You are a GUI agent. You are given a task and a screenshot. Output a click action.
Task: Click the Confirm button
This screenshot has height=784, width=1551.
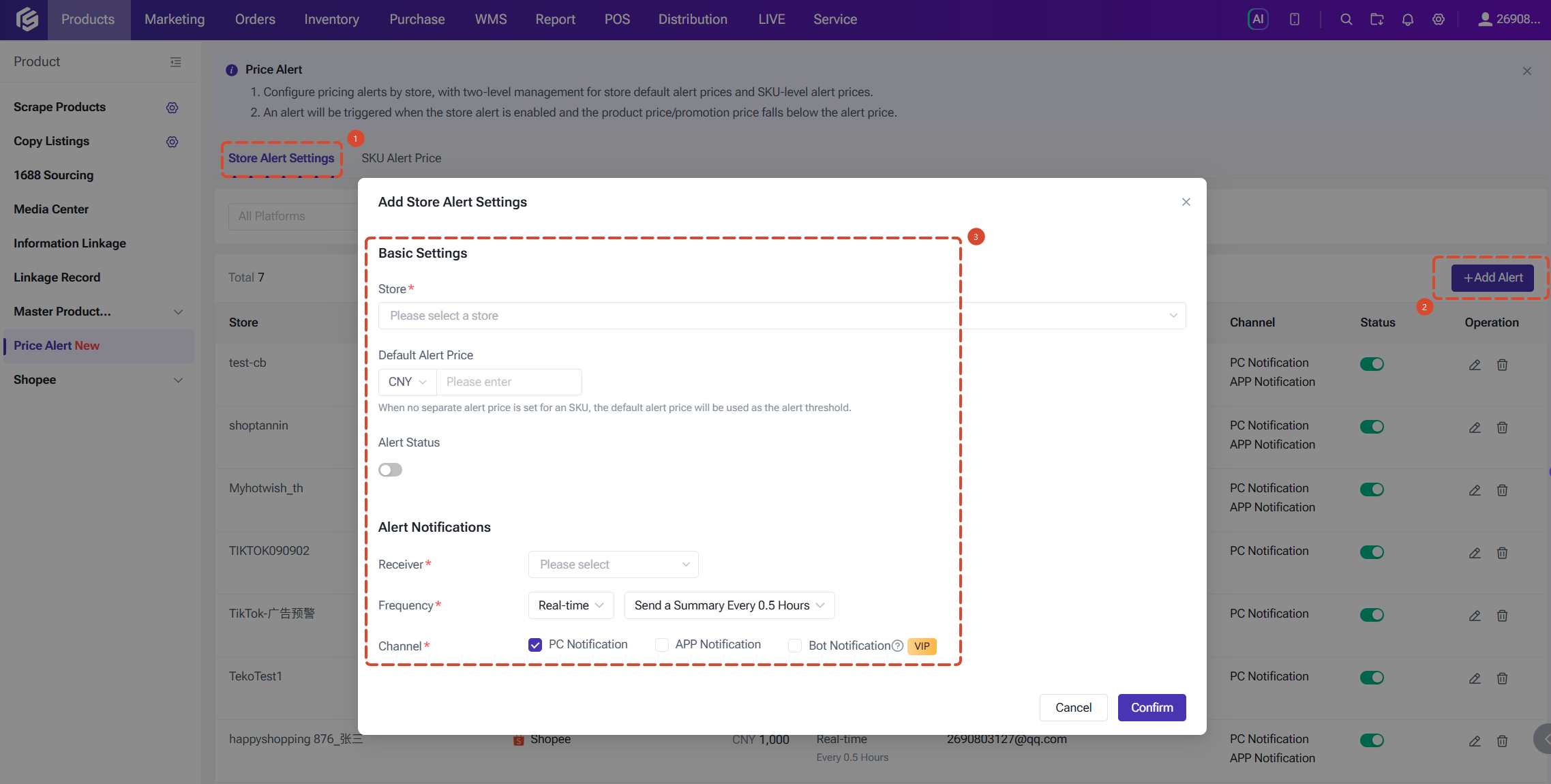pyautogui.click(x=1152, y=708)
